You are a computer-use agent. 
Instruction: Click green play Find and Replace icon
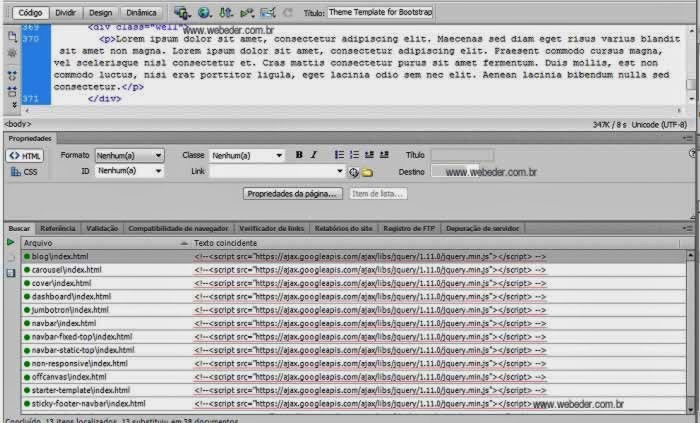[x=11, y=242]
